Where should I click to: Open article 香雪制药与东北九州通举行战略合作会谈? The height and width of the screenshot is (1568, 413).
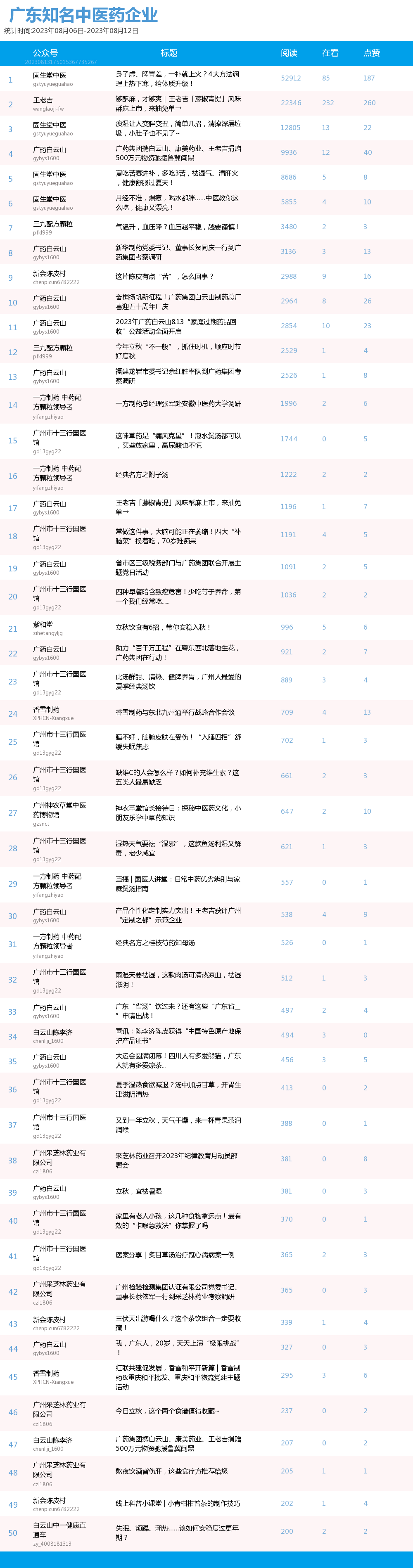(x=175, y=713)
